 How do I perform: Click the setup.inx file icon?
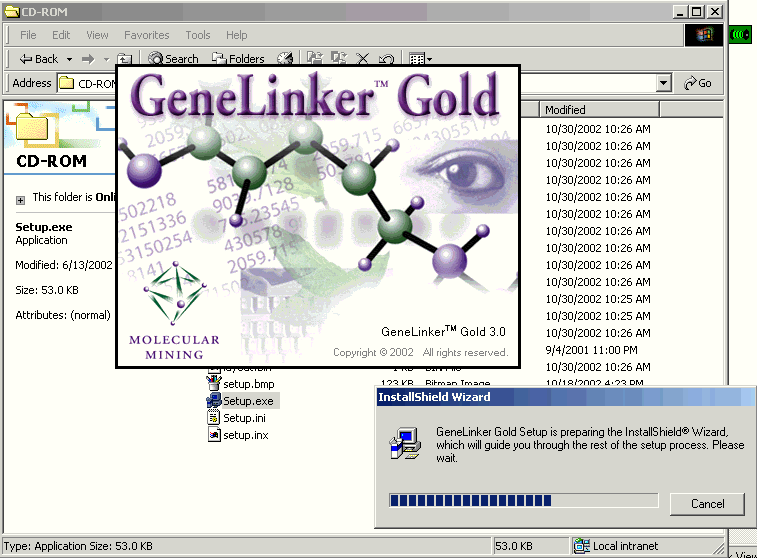pos(214,434)
